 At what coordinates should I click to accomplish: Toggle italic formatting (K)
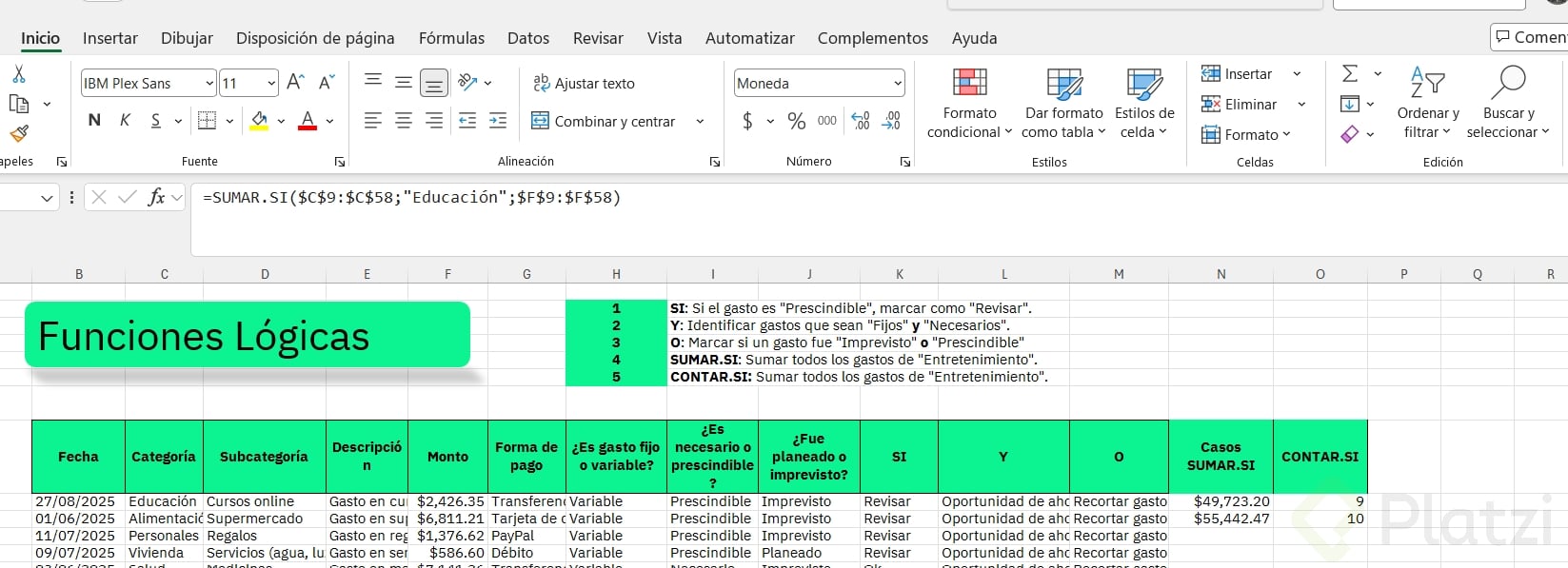coord(125,121)
